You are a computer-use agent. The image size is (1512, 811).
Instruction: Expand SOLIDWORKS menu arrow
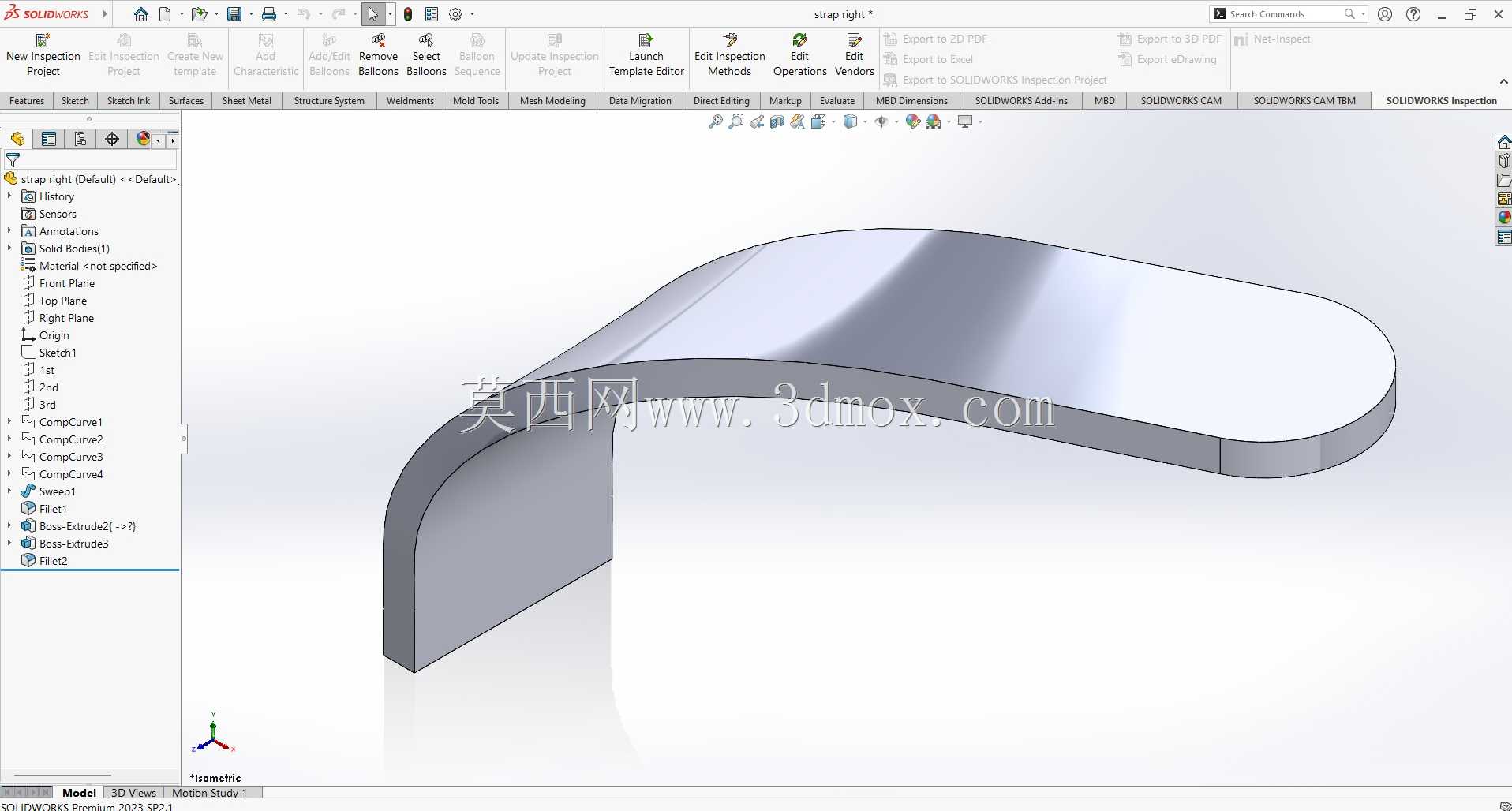[104, 14]
